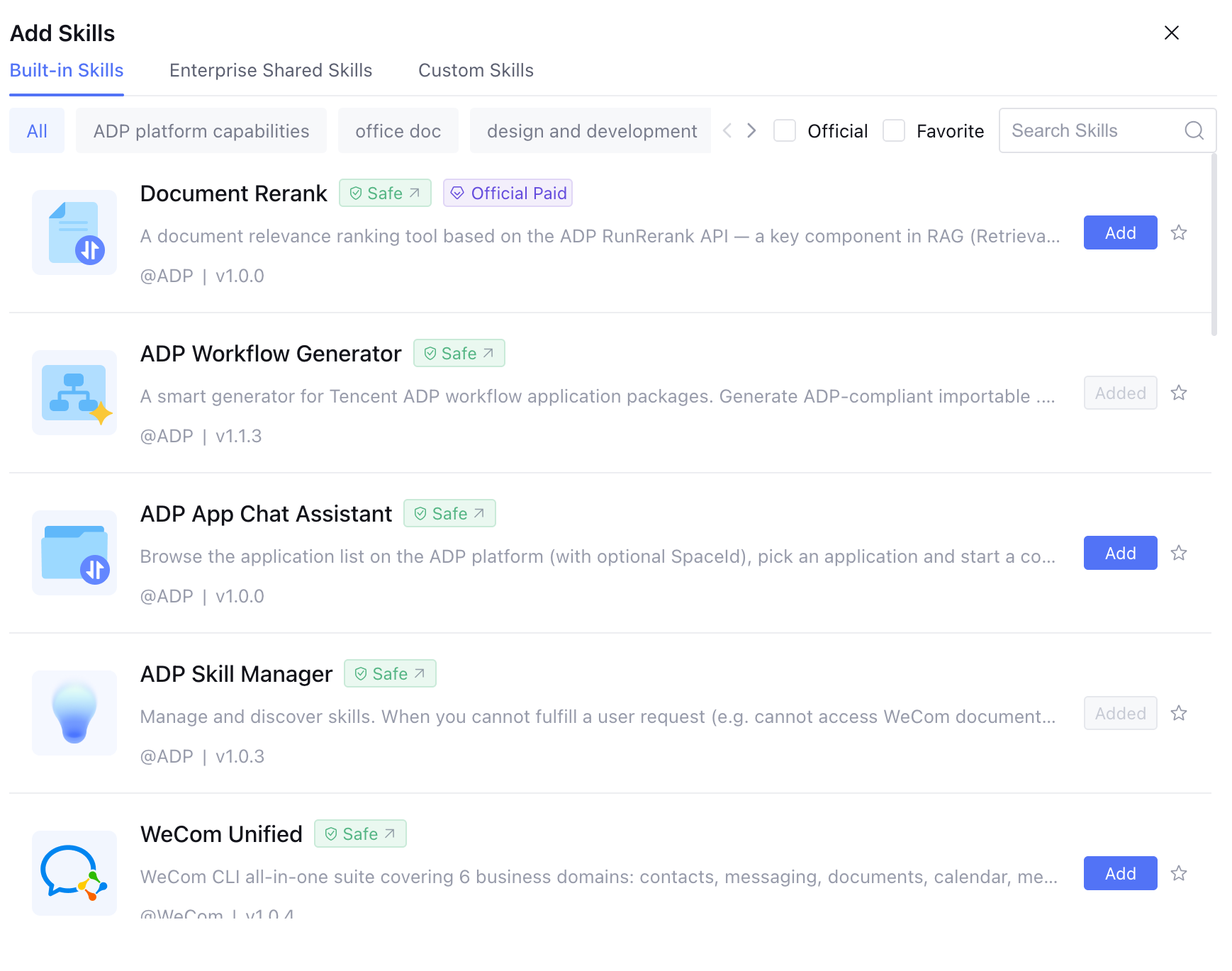Enable the Official filter checkbox
The image size is (1232, 971).
(785, 130)
